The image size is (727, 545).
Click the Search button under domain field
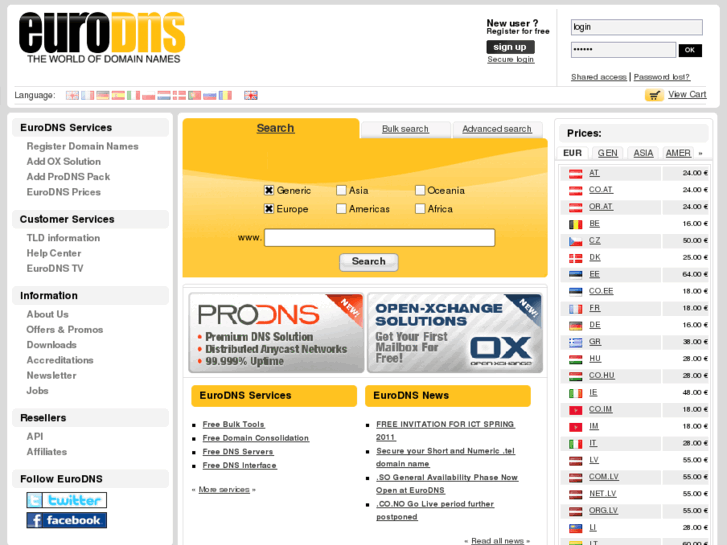(369, 262)
